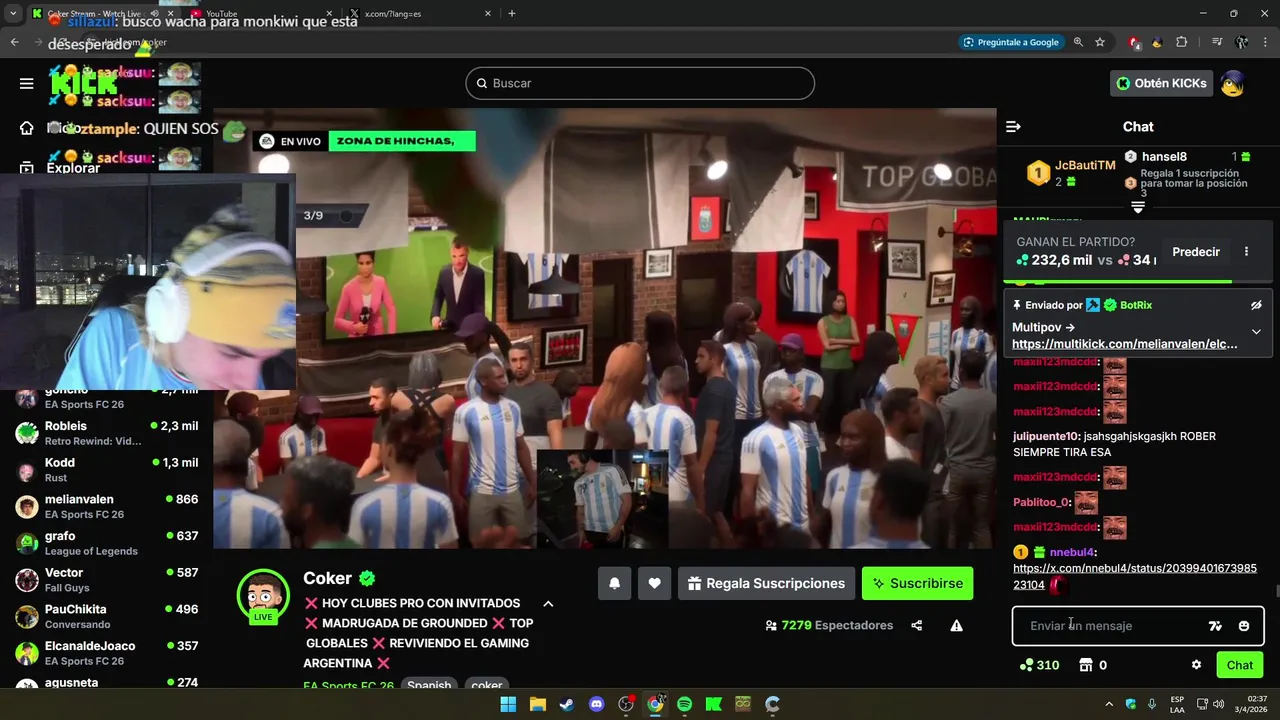
Task: Open the chat translate icon
Action: coord(1215,626)
